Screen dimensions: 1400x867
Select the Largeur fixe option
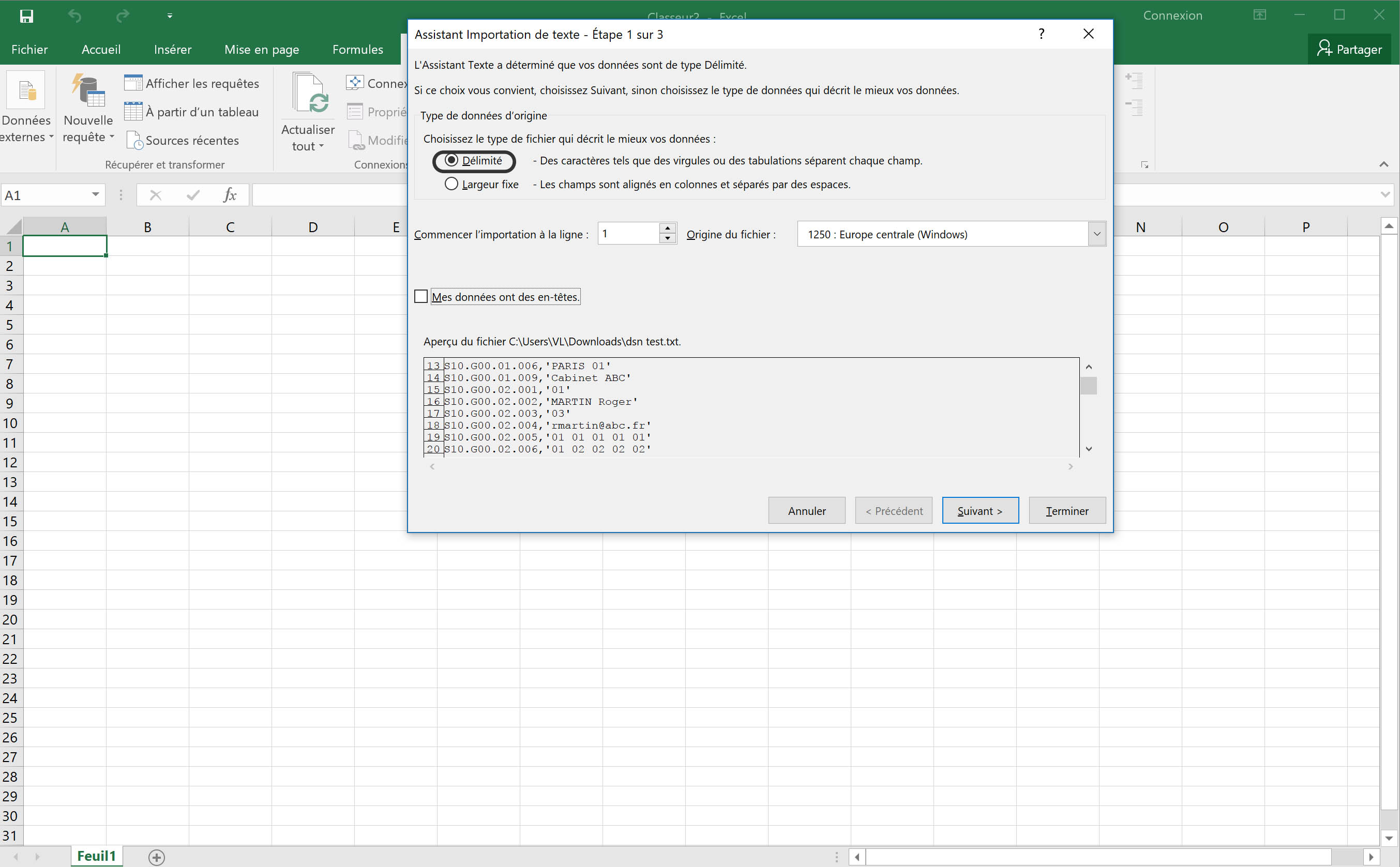tap(452, 184)
